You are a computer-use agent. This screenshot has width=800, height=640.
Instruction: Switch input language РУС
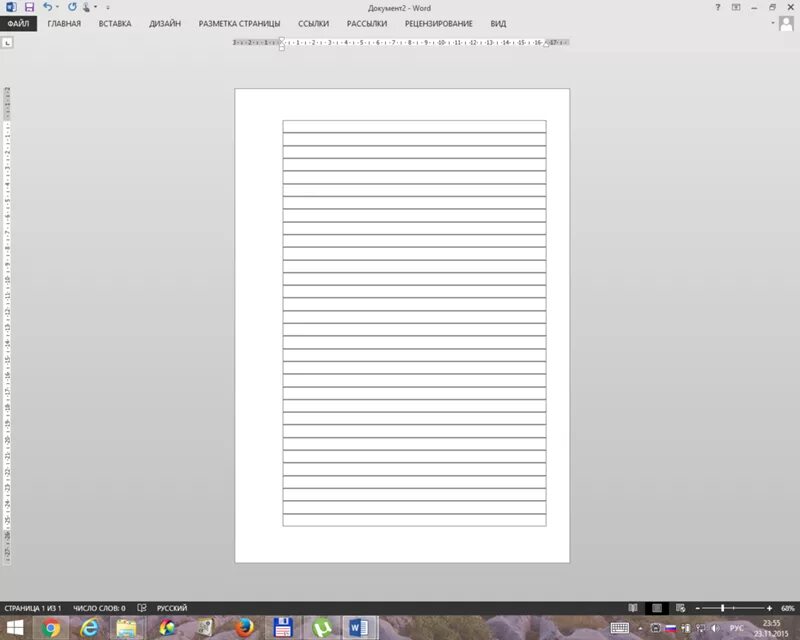click(x=736, y=628)
